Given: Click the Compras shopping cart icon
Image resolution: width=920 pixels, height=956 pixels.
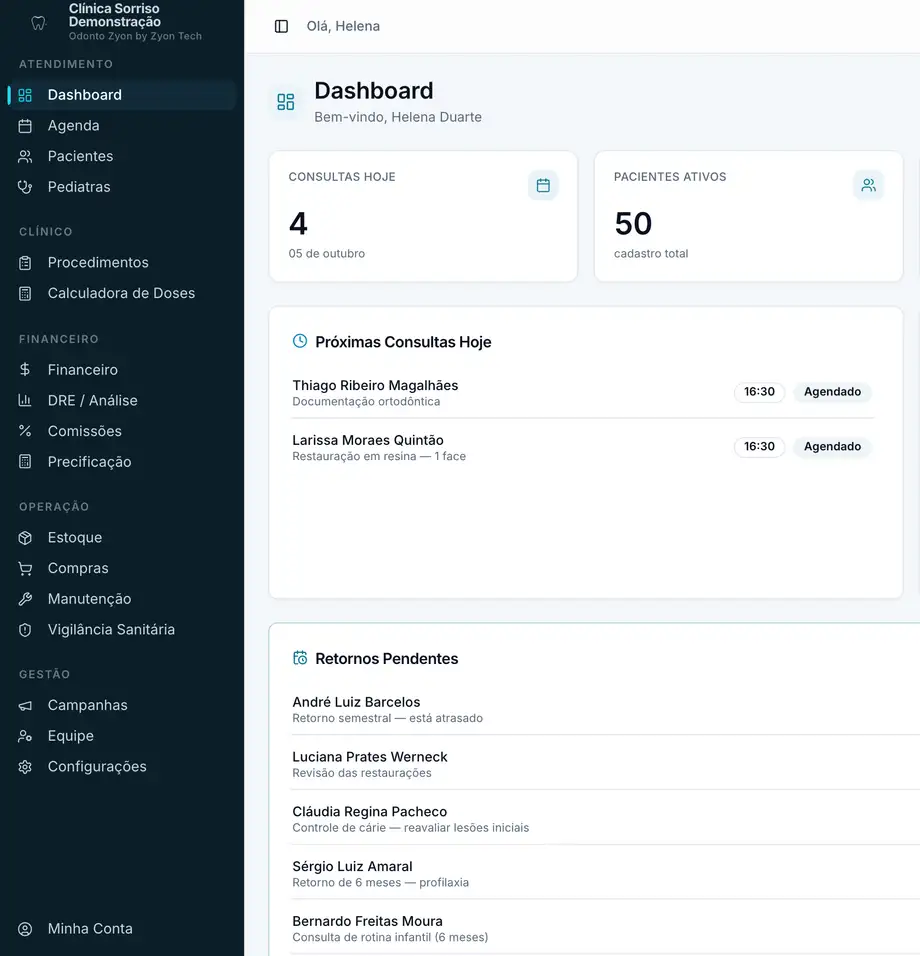Looking at the screenshot, I should point(25,568).
